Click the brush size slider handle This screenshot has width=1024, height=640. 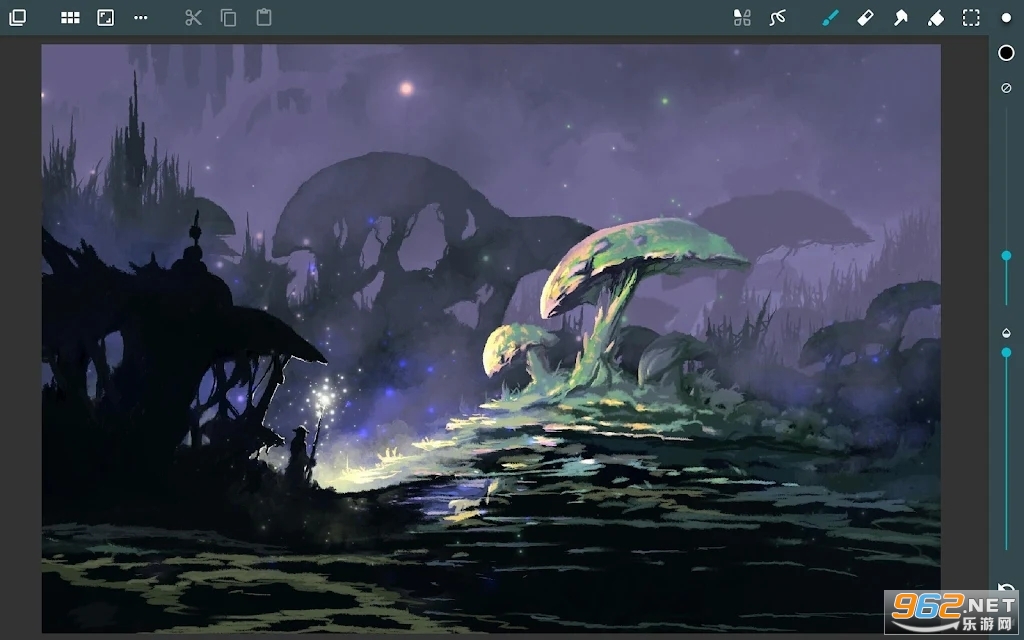[x=1006, y=256]
